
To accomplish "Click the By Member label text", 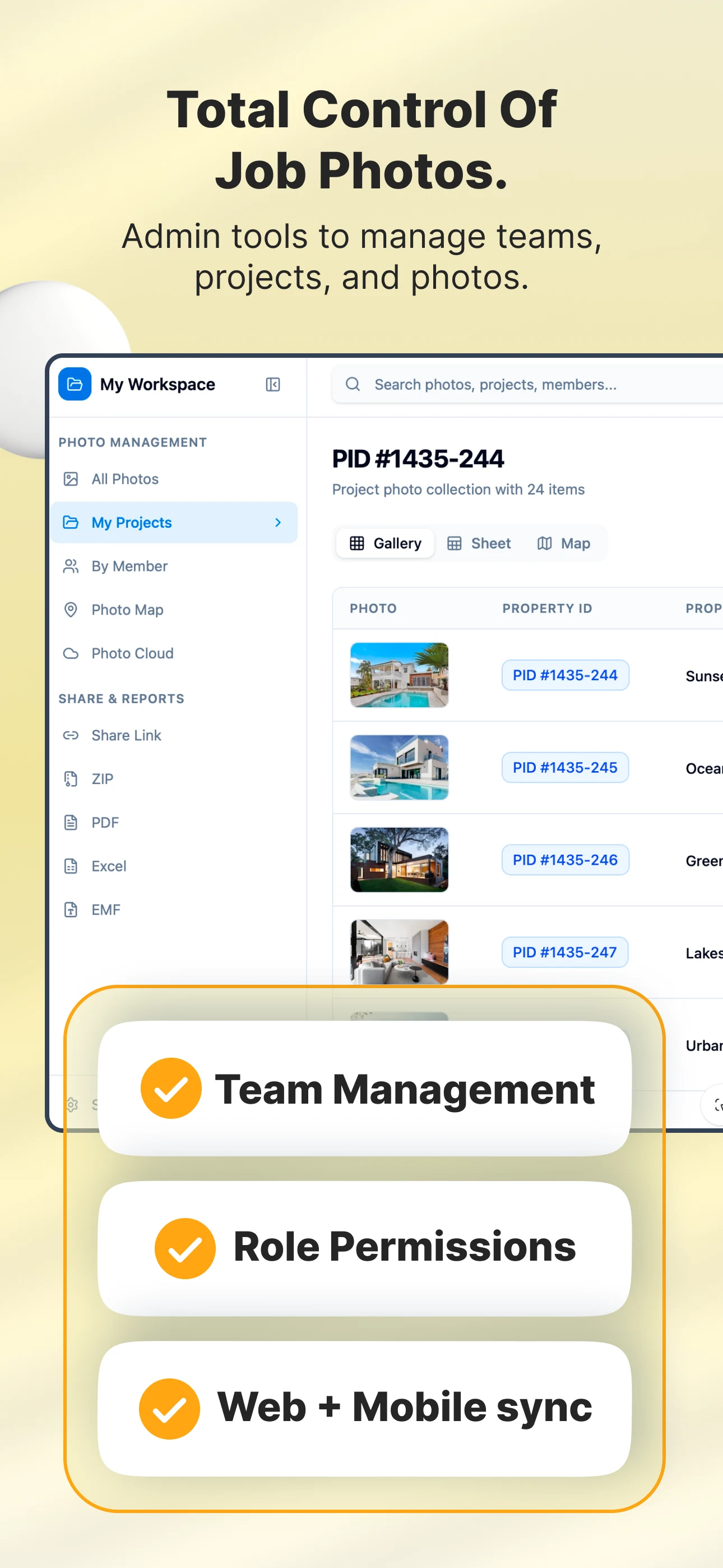I will [x=129, y=566].
